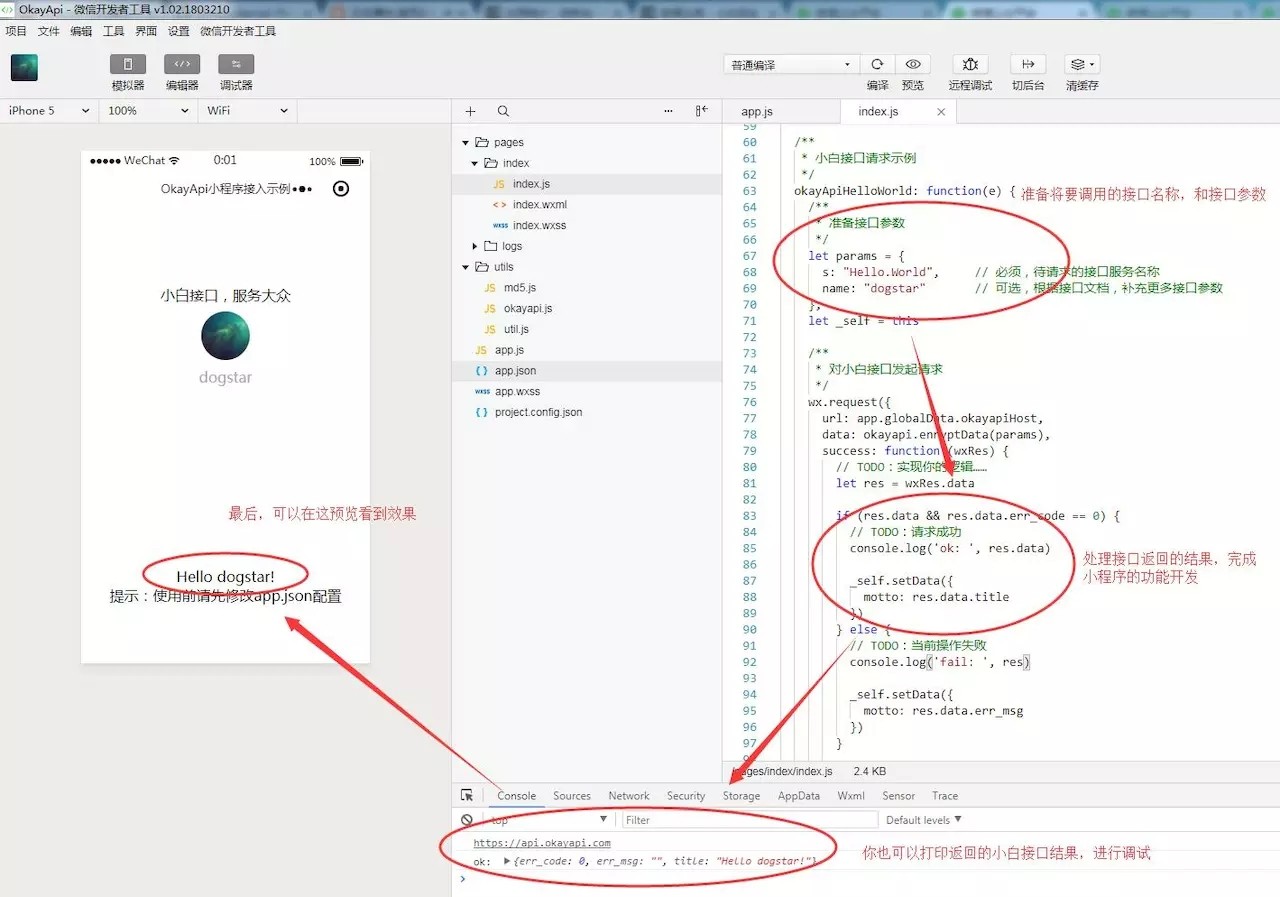Open okayapi.js in the file tree

[x=528, y=309]
